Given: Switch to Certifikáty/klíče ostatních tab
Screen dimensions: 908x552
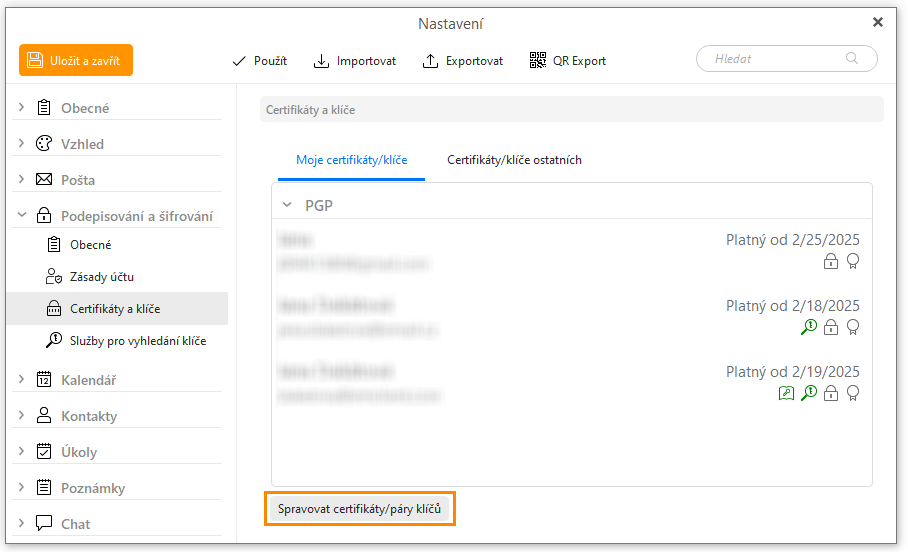Looking at the screenshot, I should pyautogui.click(x=514, y=160).
